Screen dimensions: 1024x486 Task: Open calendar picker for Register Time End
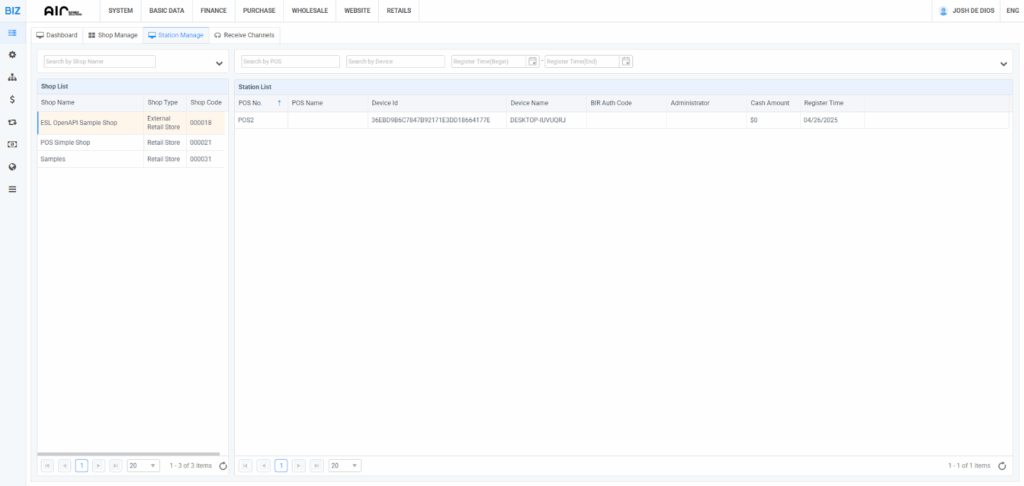tap(626, 62)
